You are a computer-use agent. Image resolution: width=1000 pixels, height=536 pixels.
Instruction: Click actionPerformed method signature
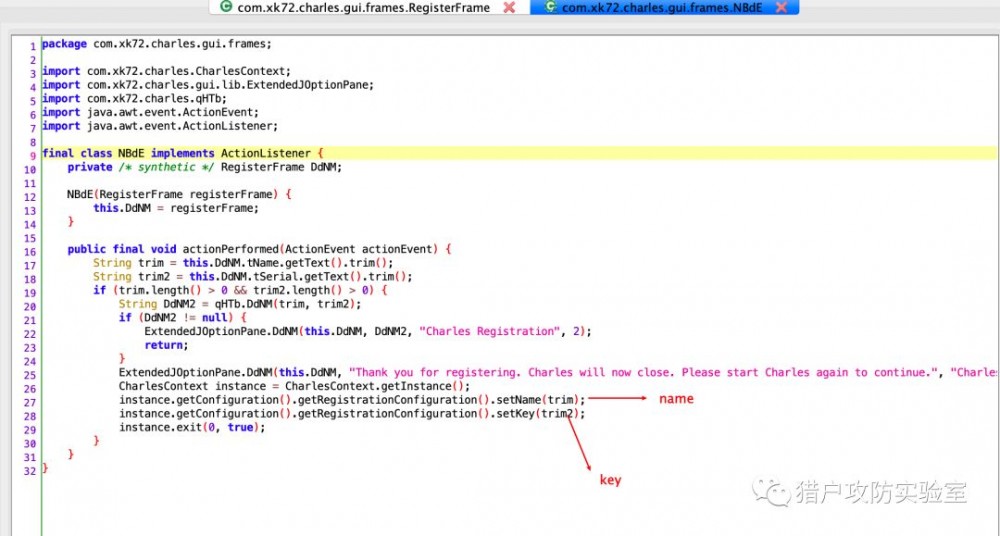click(x=260, y=249)
